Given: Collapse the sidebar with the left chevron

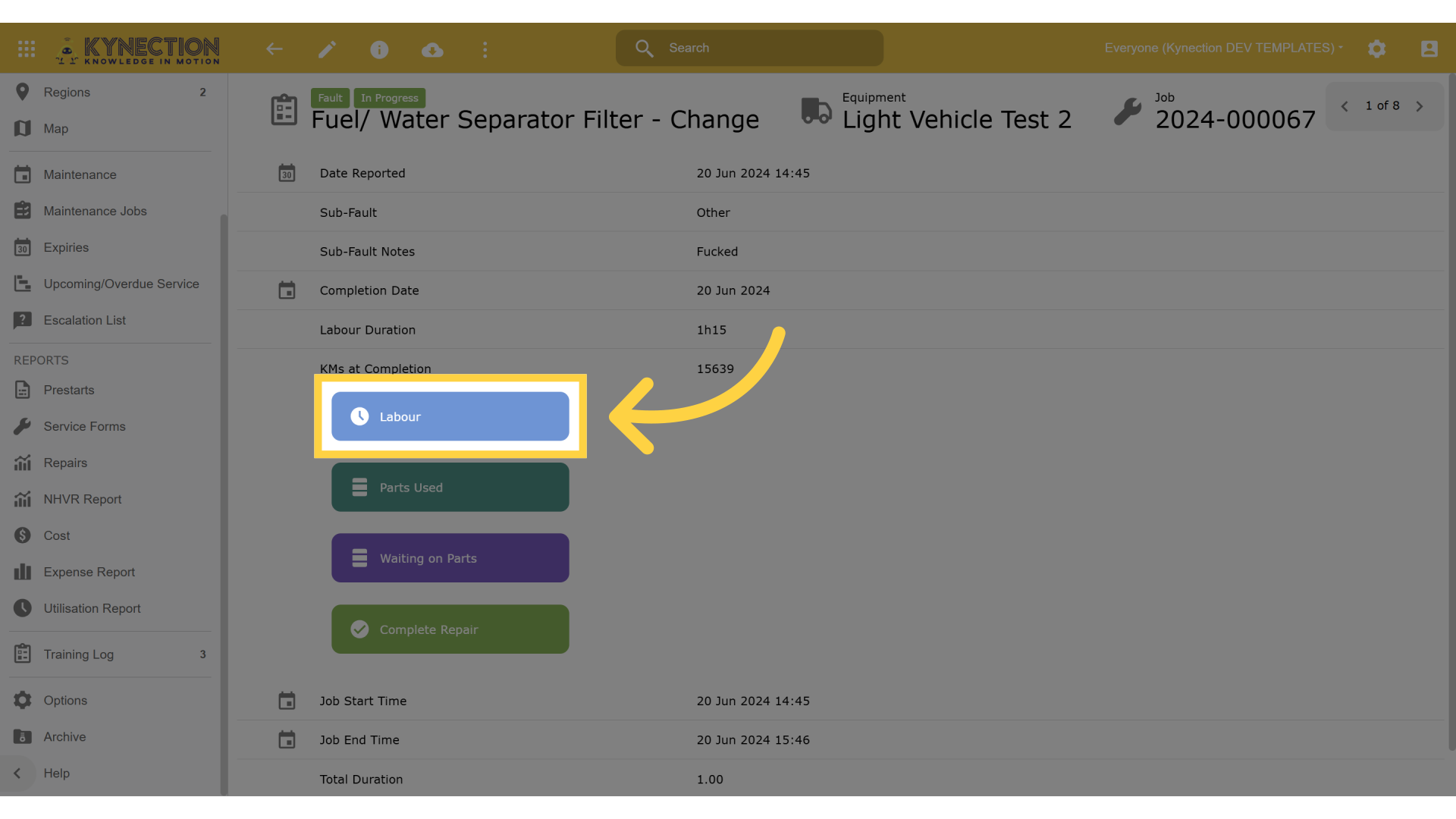Looking at the screenshot, I should tap(17, 773).
